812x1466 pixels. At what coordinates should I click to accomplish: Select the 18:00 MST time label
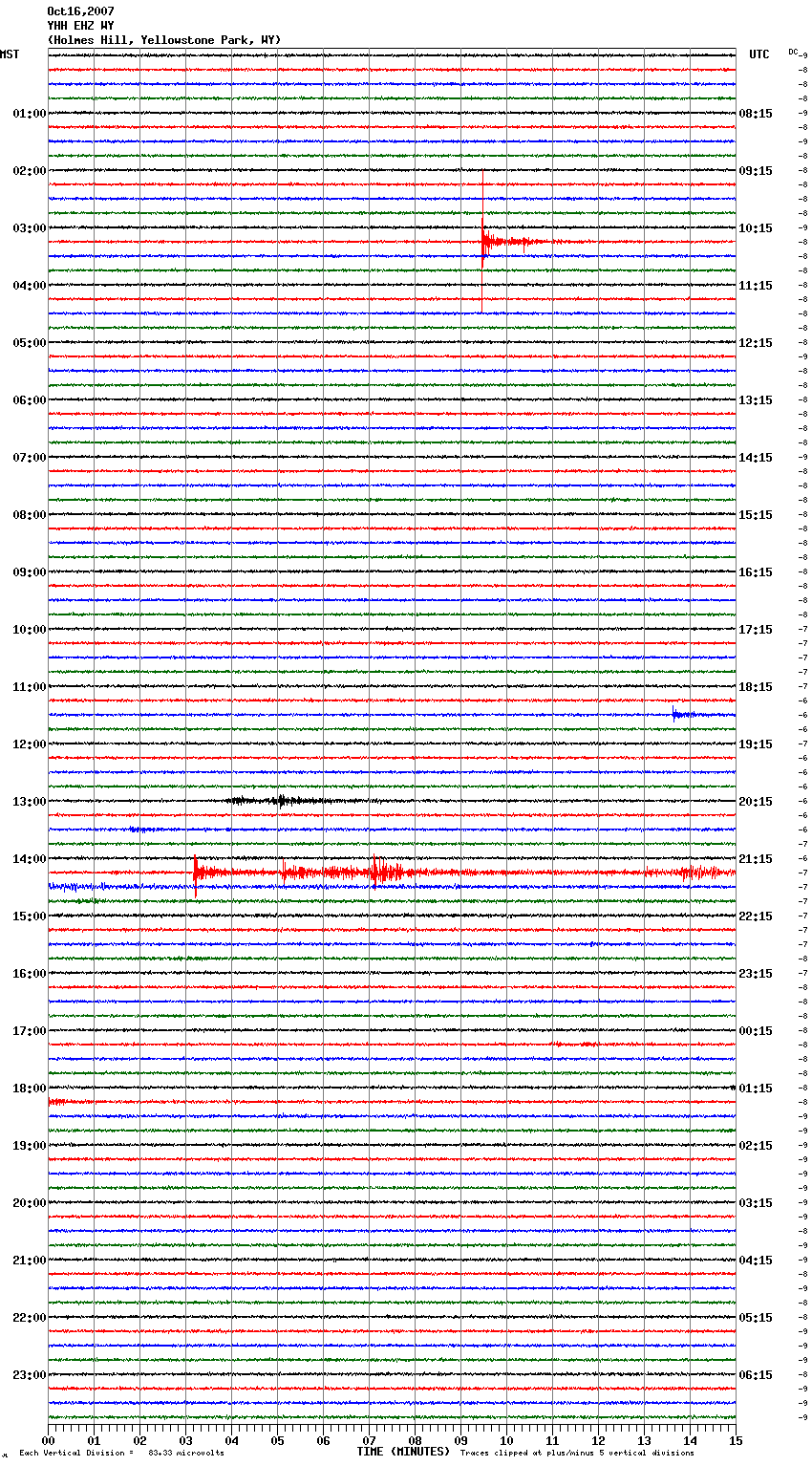[x=29, y=1089]
